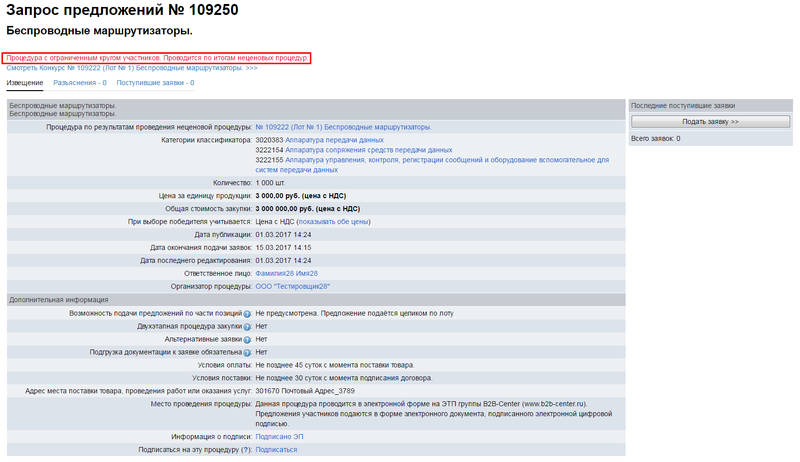Open organizer 'ООО "Тестировщик28"' link
800x462 pixels.
tap(292, 286)
